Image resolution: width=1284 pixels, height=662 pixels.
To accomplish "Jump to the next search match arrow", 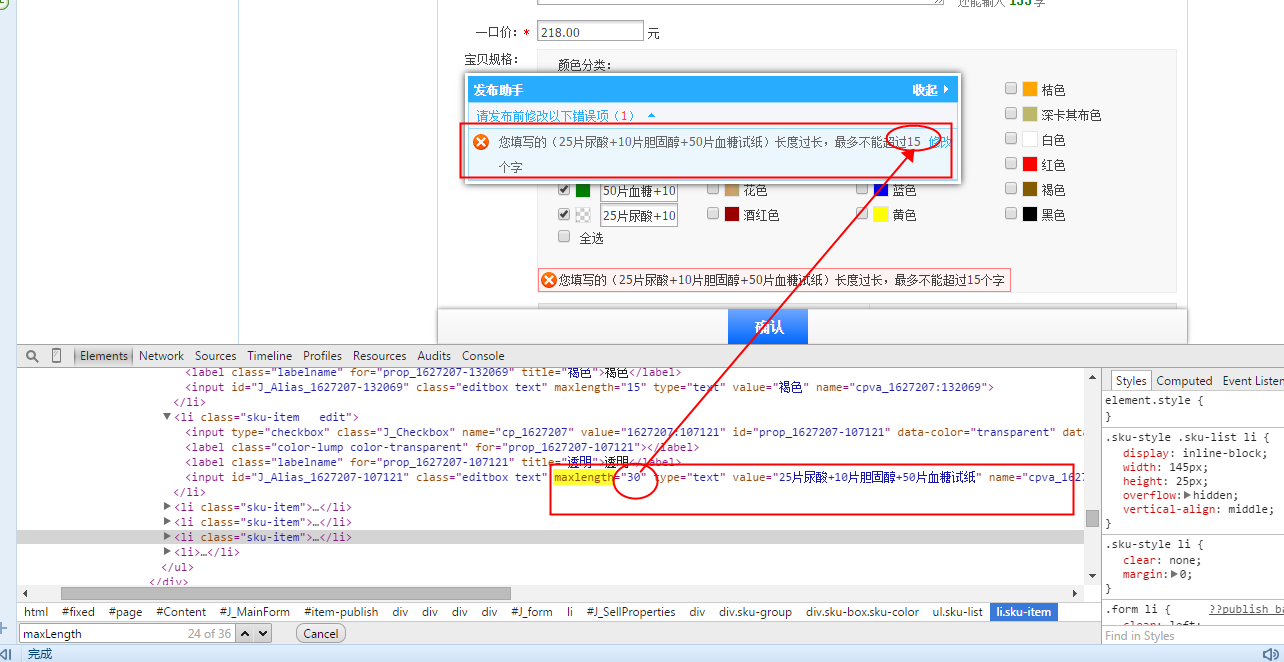I will (x=262, y=633).
